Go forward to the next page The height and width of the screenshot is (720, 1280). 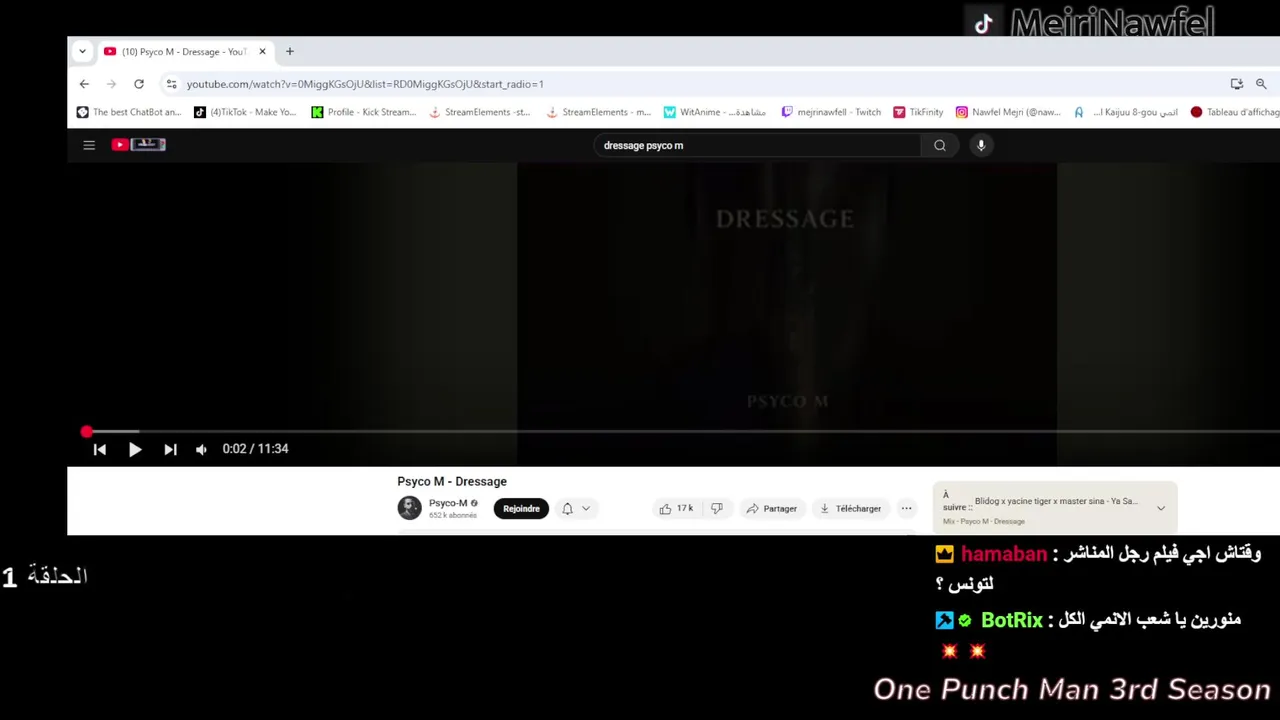(111, 84)
